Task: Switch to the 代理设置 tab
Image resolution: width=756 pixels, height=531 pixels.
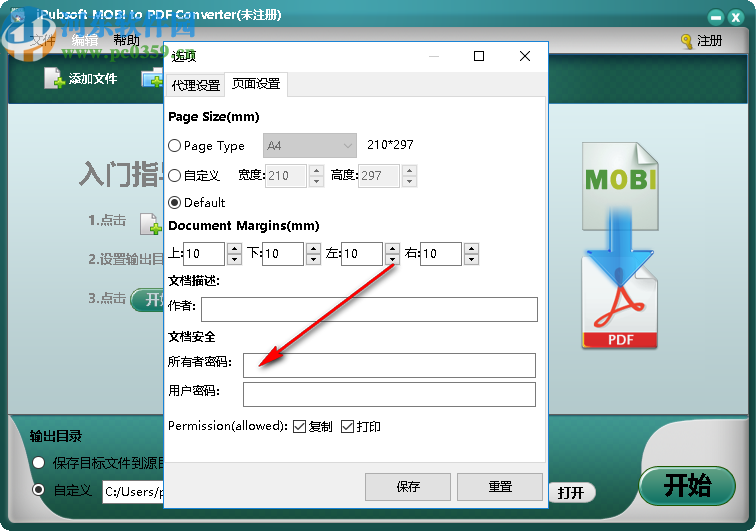Action: click(196, 85)
